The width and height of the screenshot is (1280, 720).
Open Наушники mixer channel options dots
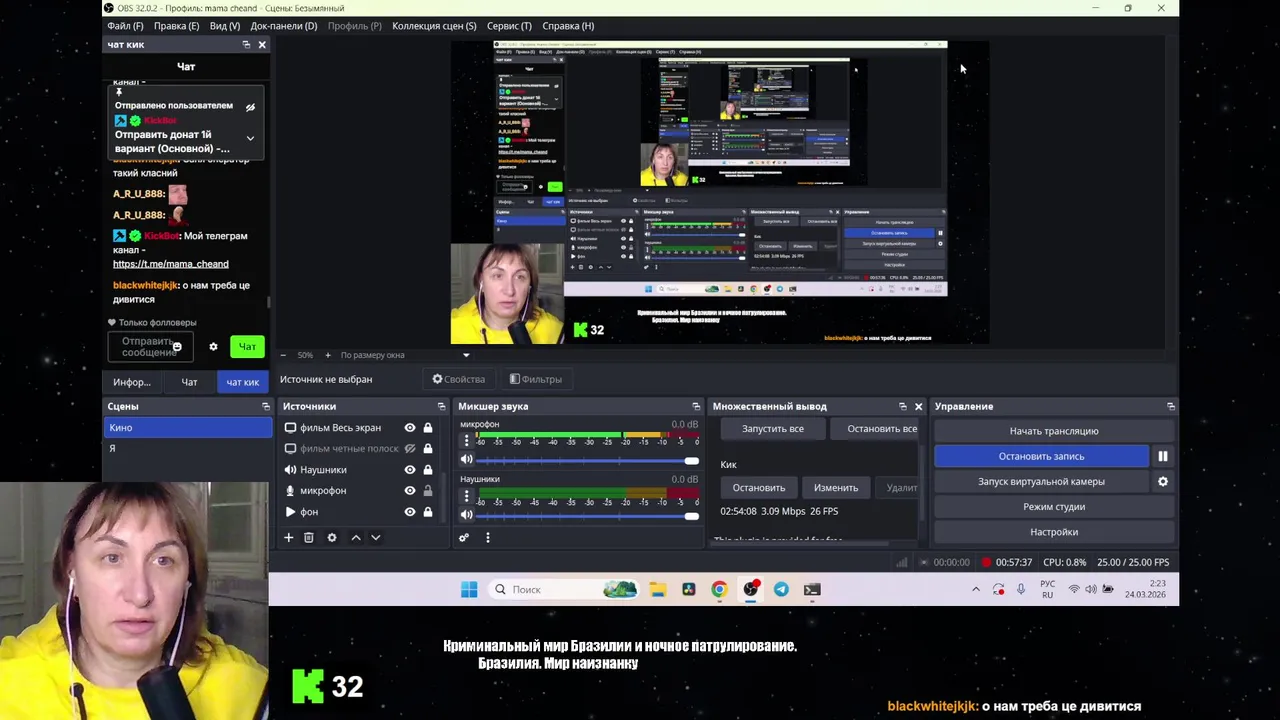click(466, 496)
